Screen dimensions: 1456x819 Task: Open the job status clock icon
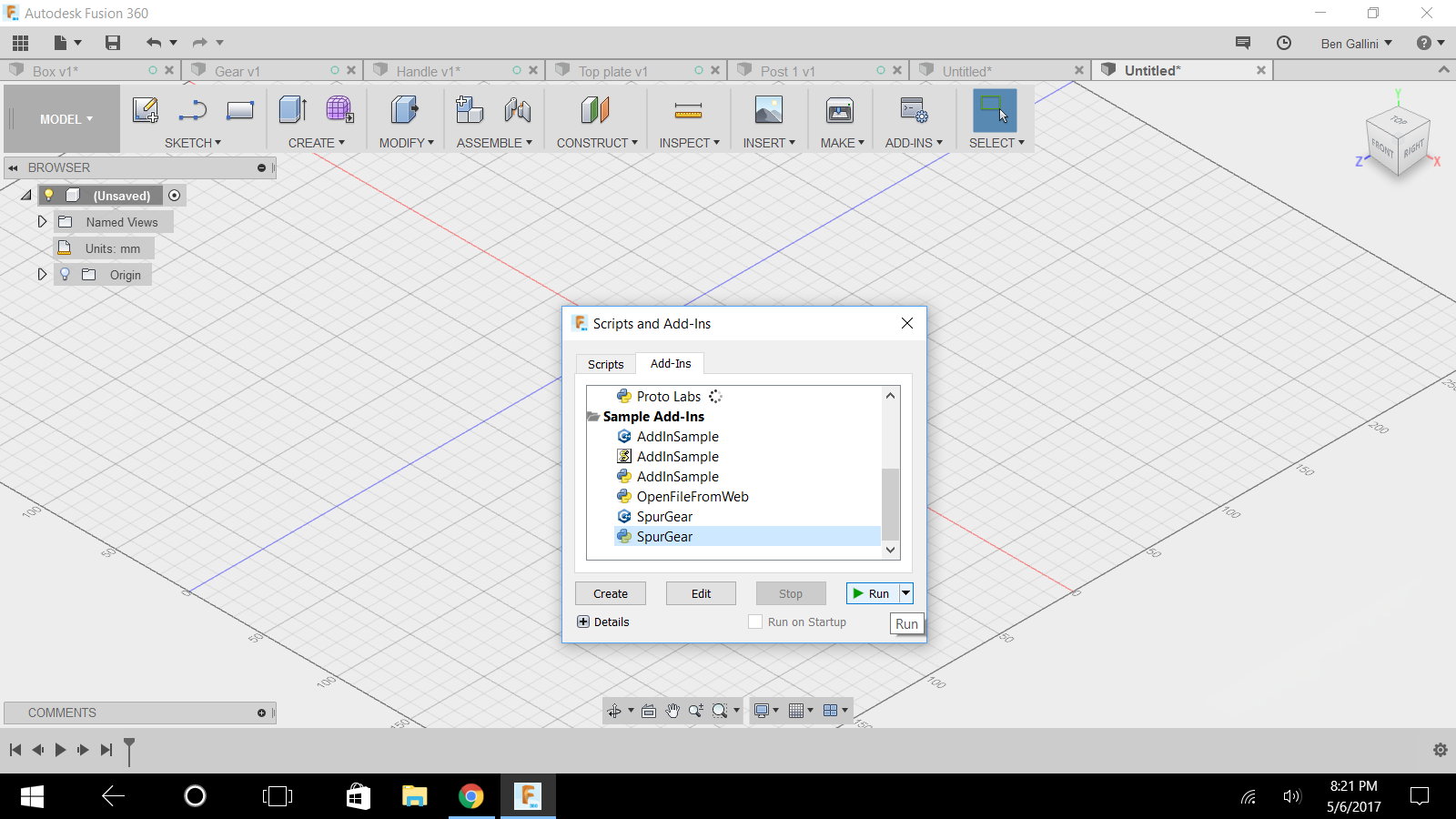pyautogui.click(x=1284, y=43)
